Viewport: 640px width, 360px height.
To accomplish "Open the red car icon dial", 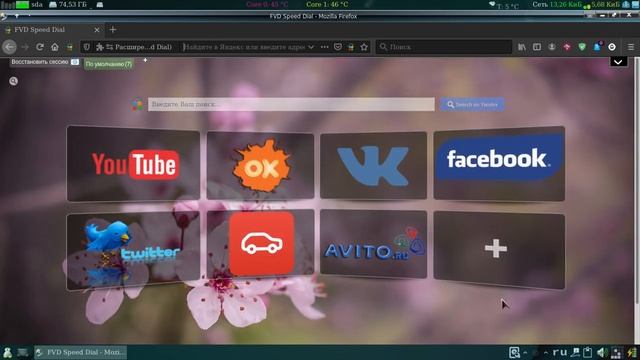I will click(260, 244).
